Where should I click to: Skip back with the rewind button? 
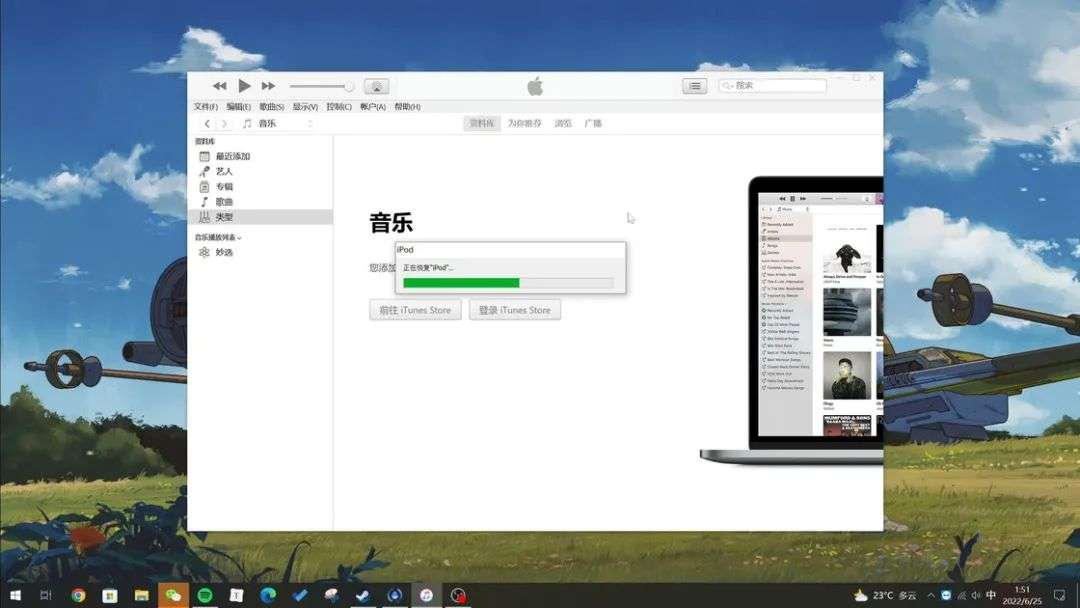(219, 86)
